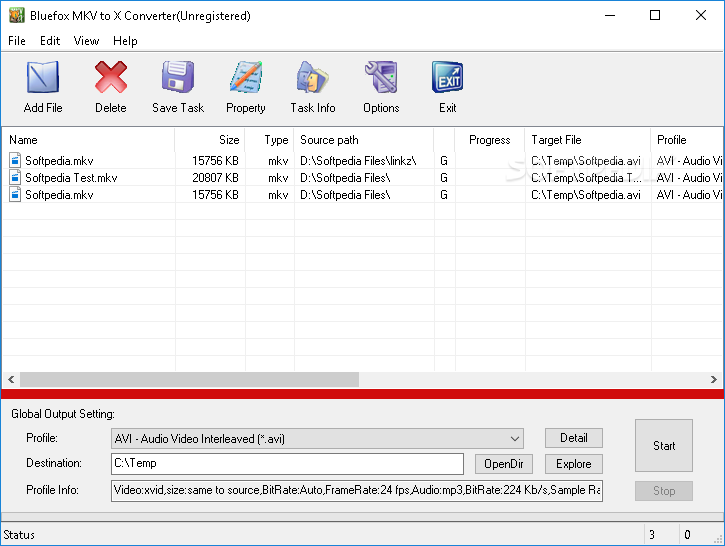
Task: Click the Profile Info text field
Action: pyautogui.click(x=356, y=491)
